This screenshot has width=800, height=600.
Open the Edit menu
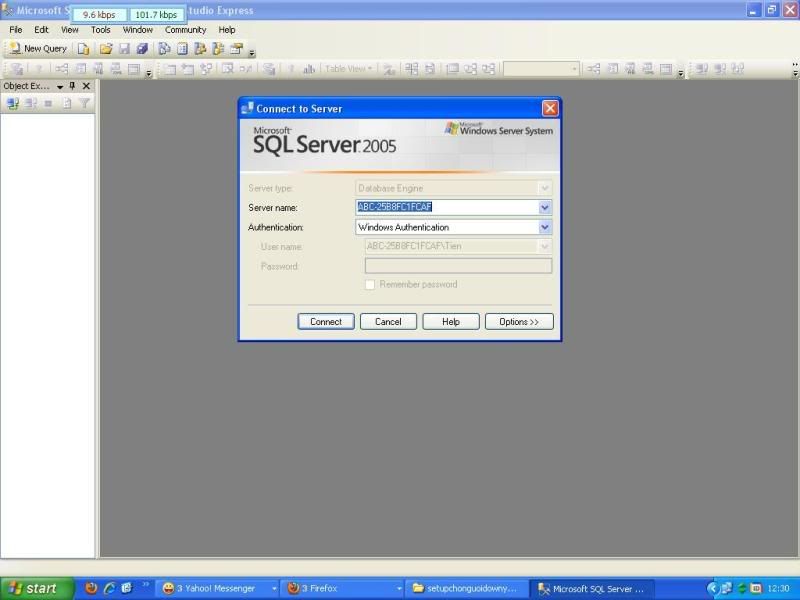[41, 30]
